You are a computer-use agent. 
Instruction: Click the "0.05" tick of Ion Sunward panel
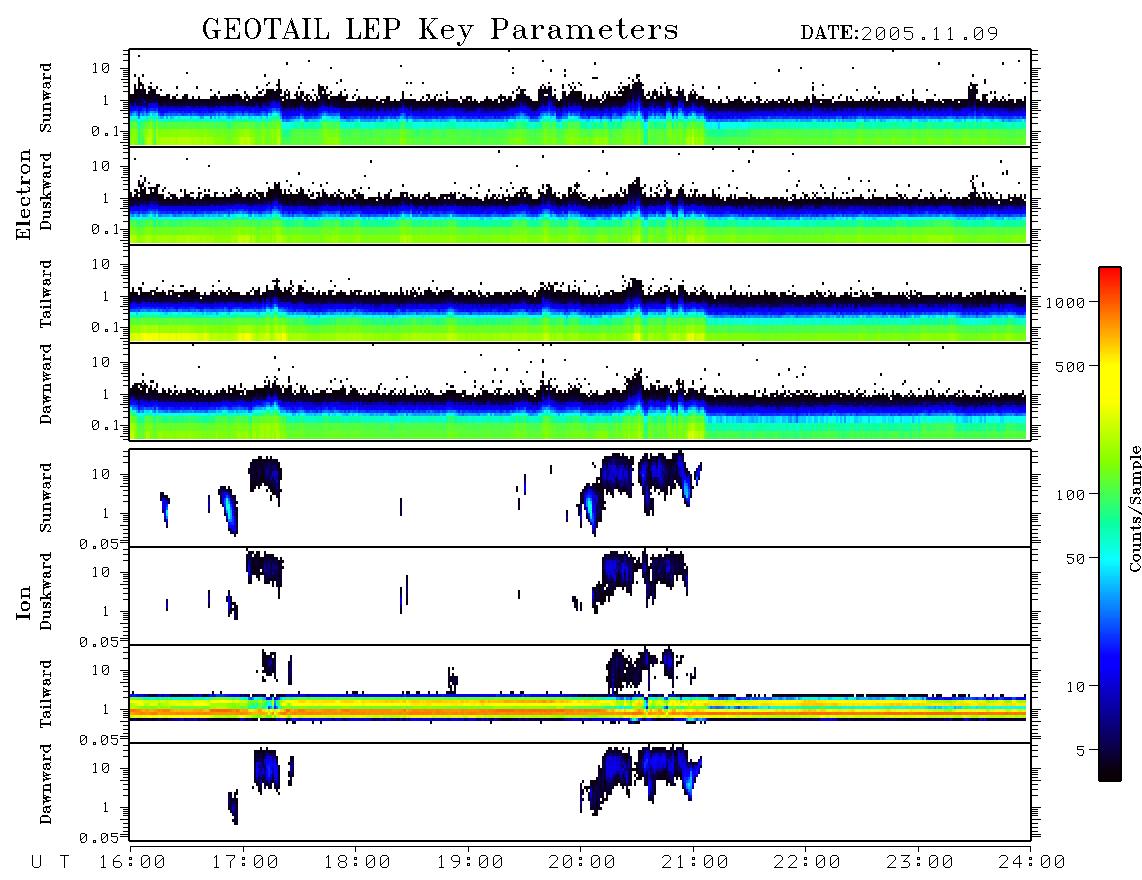tap(98, 543)
